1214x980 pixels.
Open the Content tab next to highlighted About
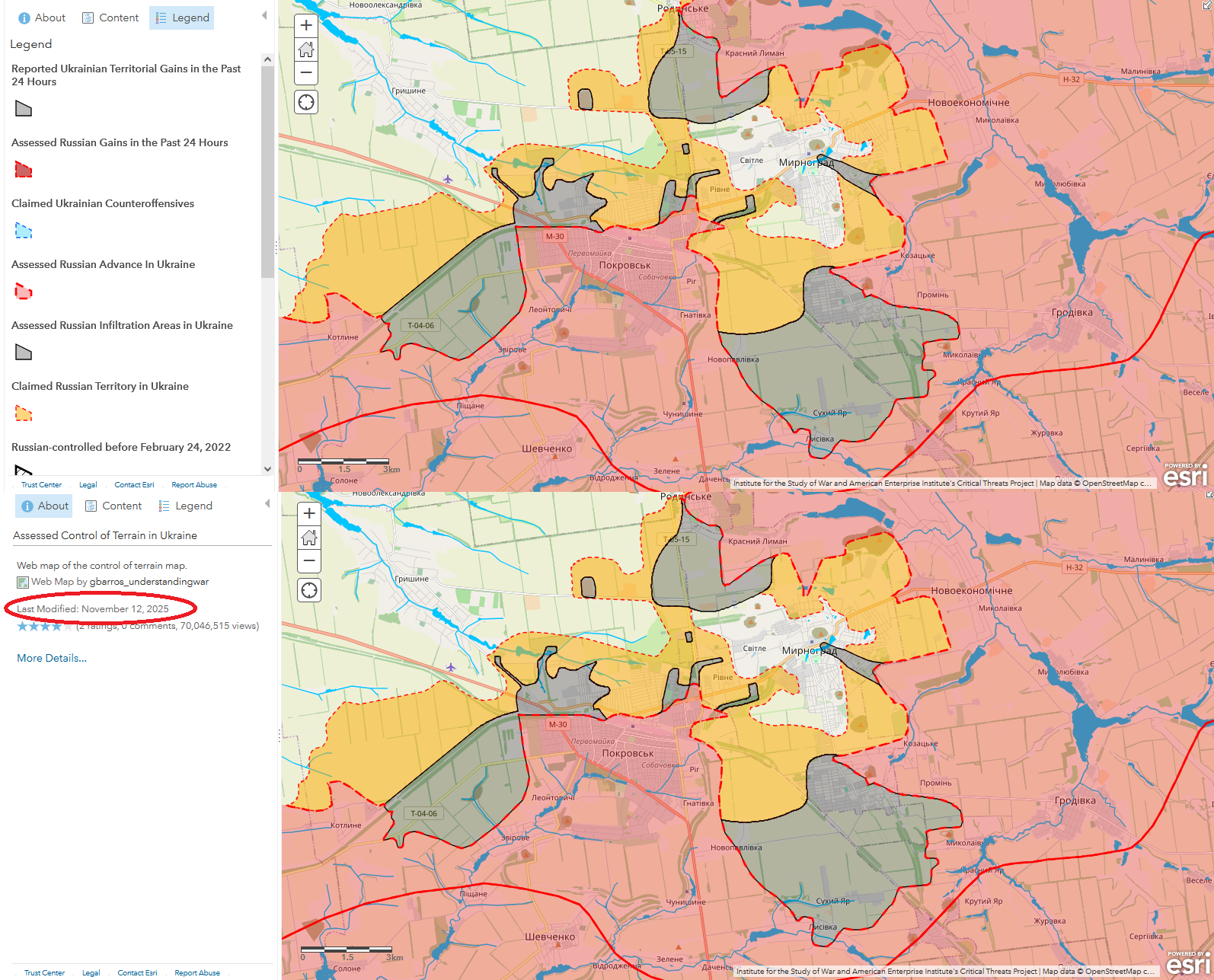click(x=113, y=506)
